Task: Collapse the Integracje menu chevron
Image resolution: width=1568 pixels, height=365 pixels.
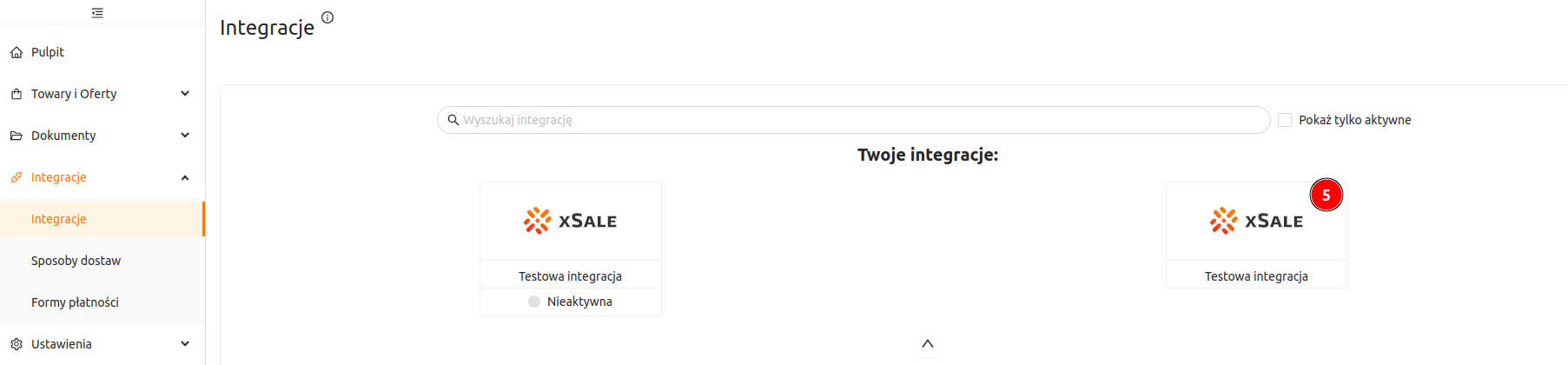Action: click(x=185, y=177)
